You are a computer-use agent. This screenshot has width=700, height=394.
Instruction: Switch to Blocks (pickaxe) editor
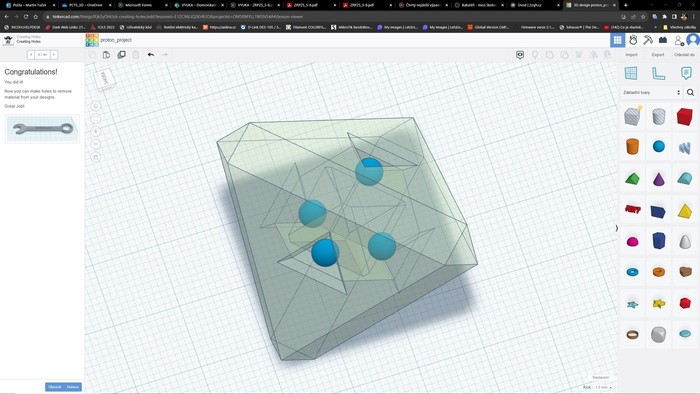coord(648,40)
